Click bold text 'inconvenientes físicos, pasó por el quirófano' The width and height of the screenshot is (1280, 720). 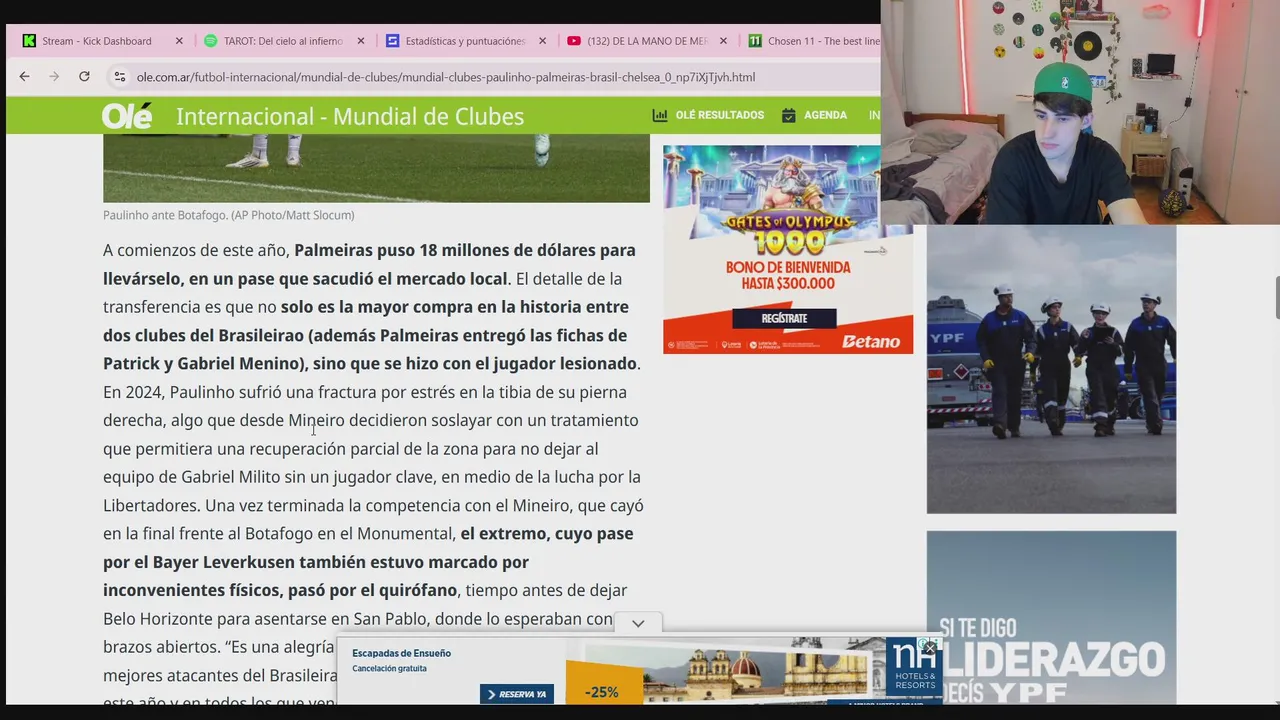click(280, 590)
